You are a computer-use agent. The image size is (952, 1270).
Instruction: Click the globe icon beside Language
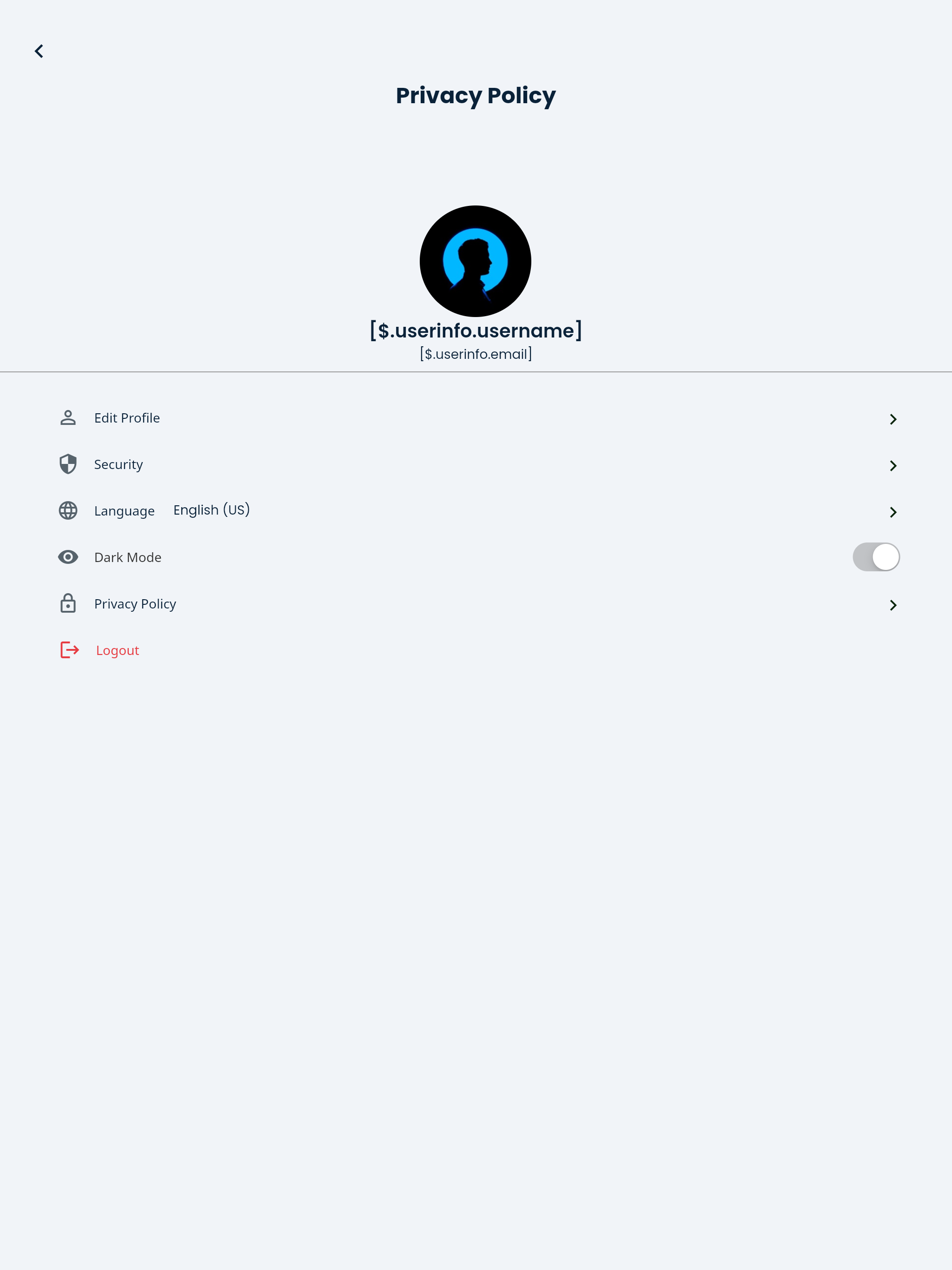(68, 510)
